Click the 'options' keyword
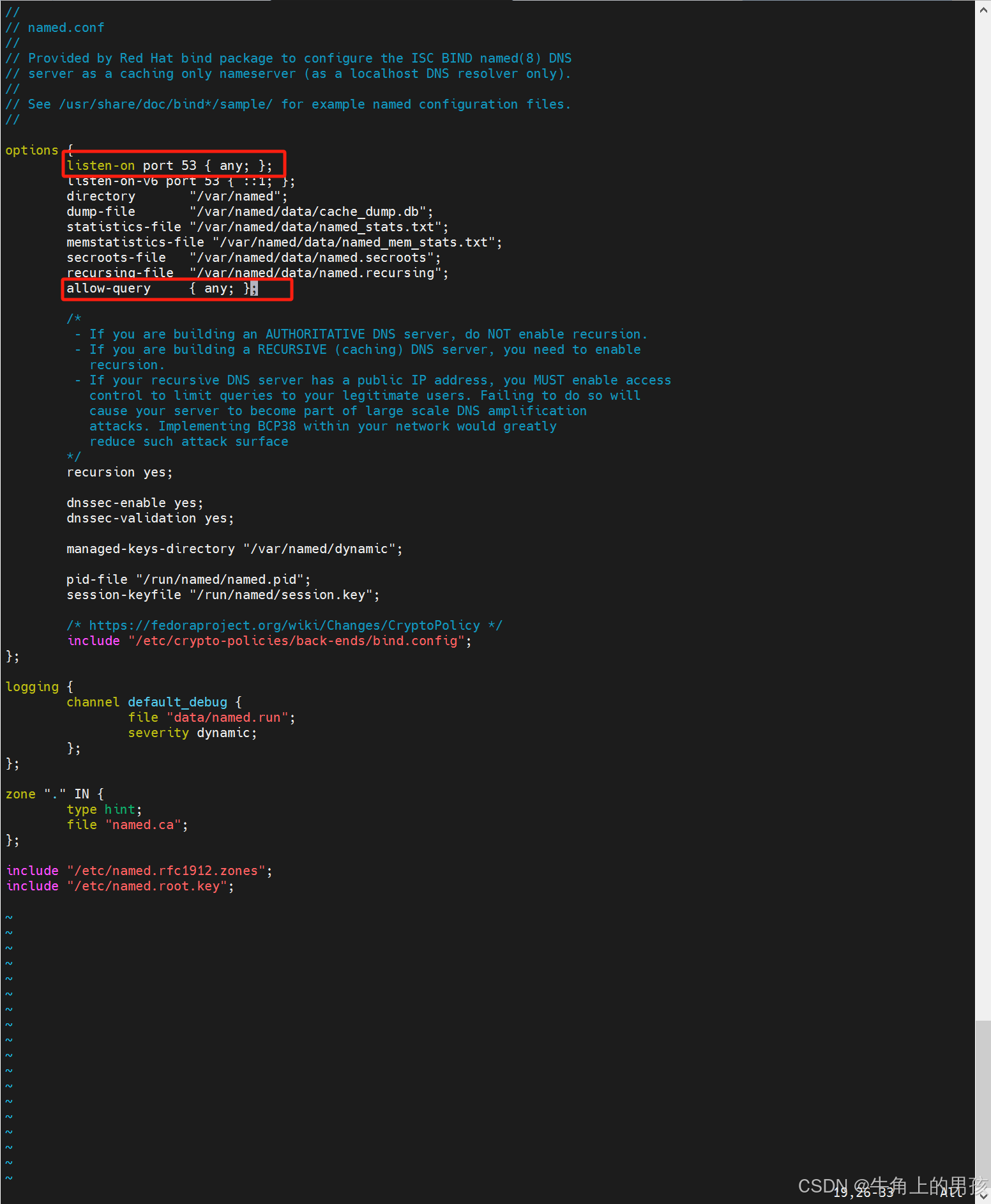 coord(32,150)
